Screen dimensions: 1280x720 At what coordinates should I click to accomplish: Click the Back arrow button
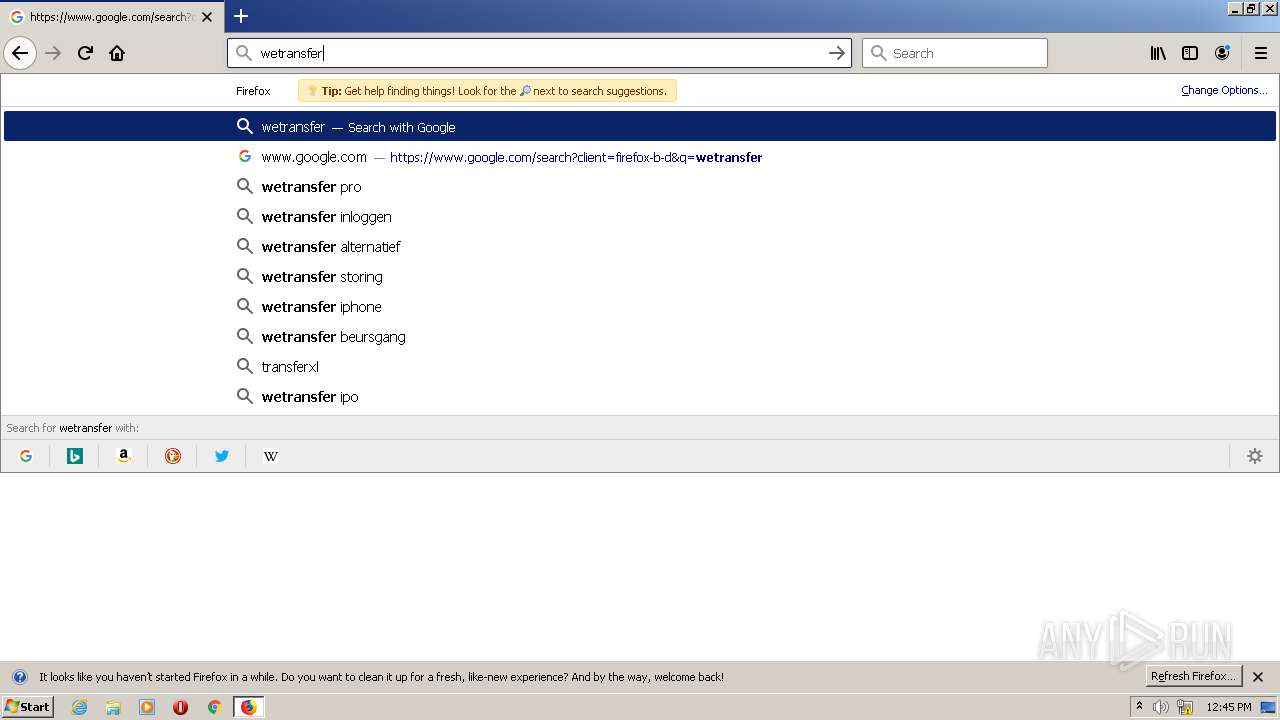20,53
